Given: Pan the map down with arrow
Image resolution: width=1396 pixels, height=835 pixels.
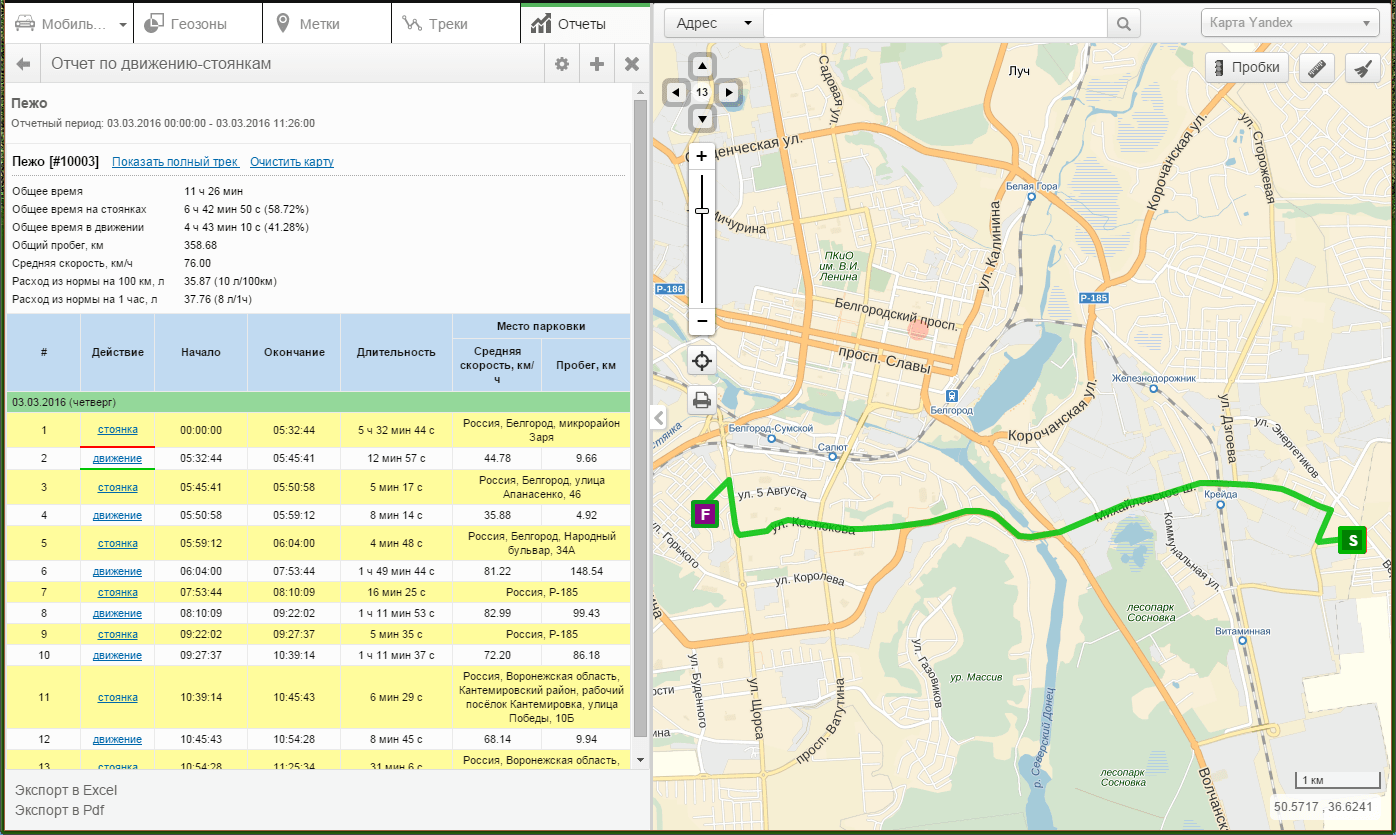Looking at the screenshot, I should pyautogui.click(x=702, y=118).
